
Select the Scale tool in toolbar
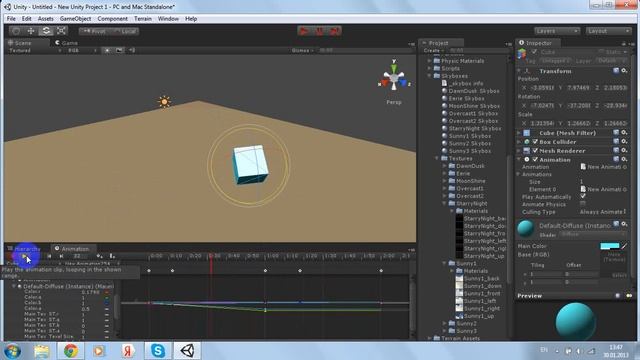point(61,31)
